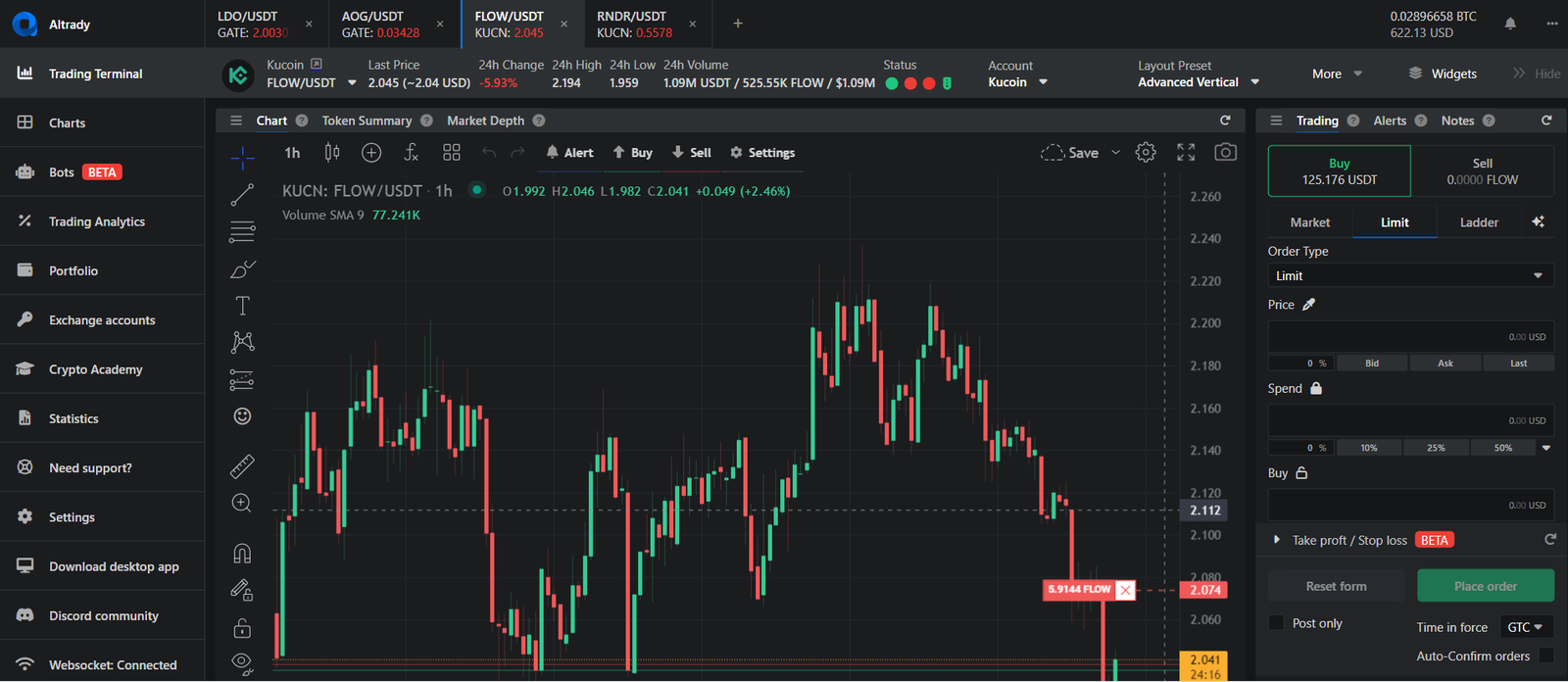Expand Take profit / Stop loss section
1568x682 pixels.
click(1276, 540)
